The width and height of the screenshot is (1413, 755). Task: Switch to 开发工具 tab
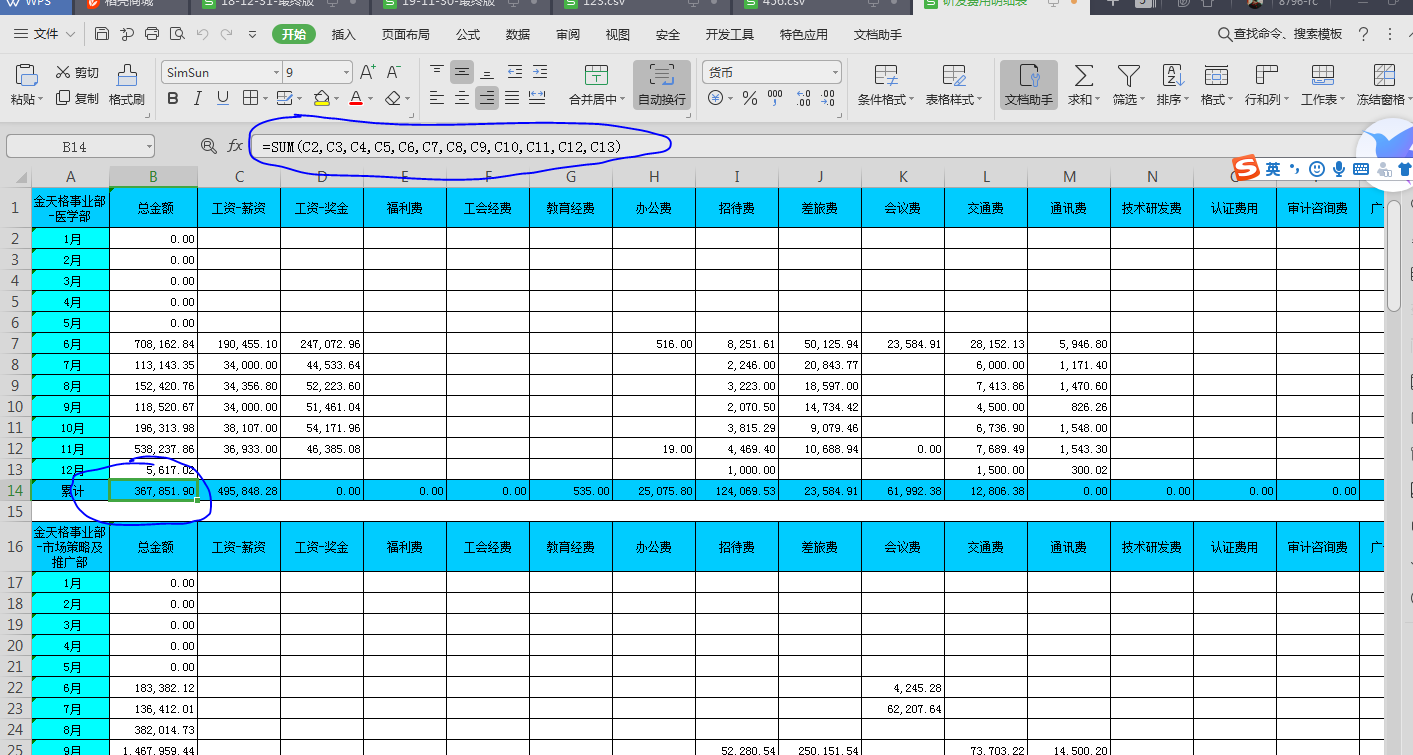click(x=730, y=35)
